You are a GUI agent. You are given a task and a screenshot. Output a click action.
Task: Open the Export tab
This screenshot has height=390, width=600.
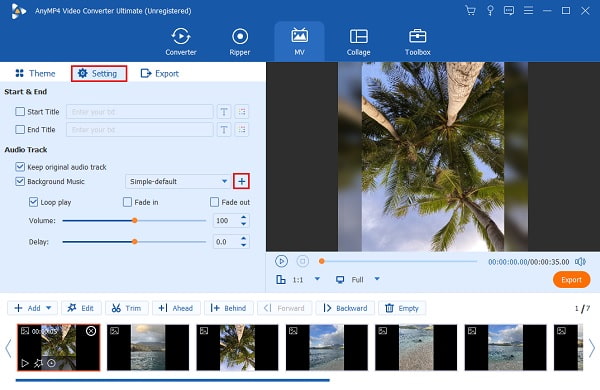160,73
